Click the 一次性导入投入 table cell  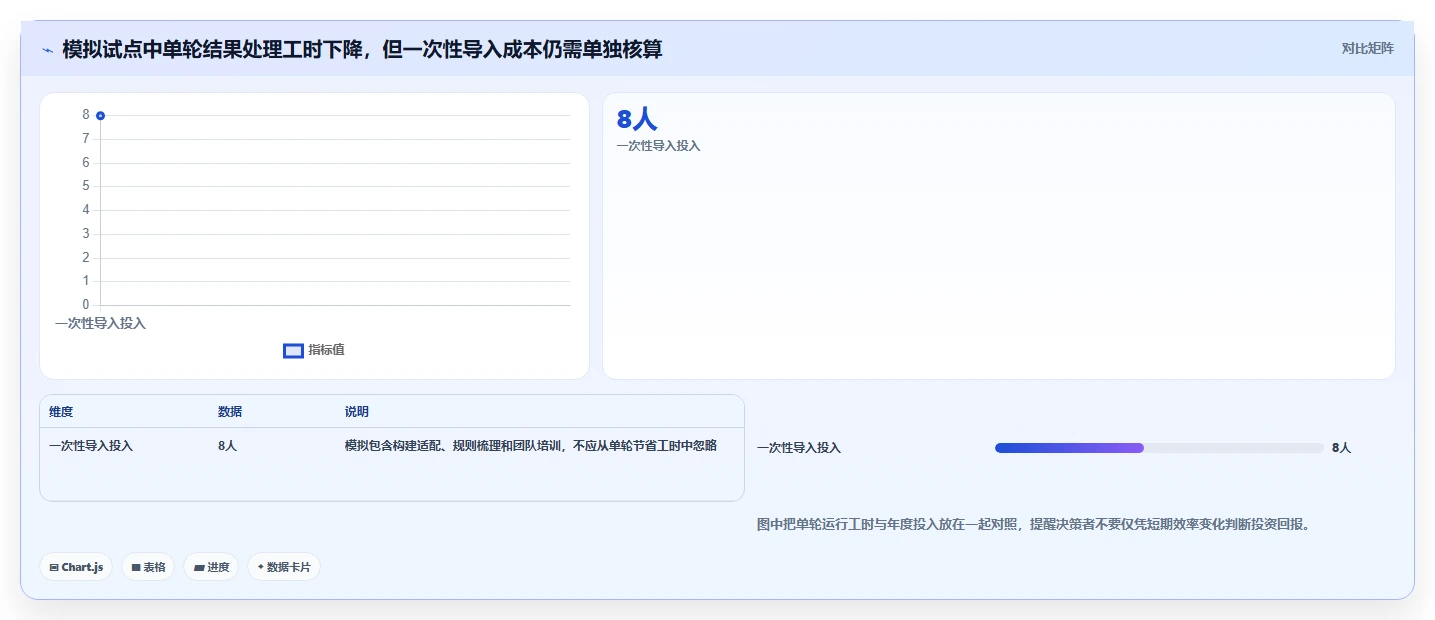pyautogui.click(x=91, y=446)
